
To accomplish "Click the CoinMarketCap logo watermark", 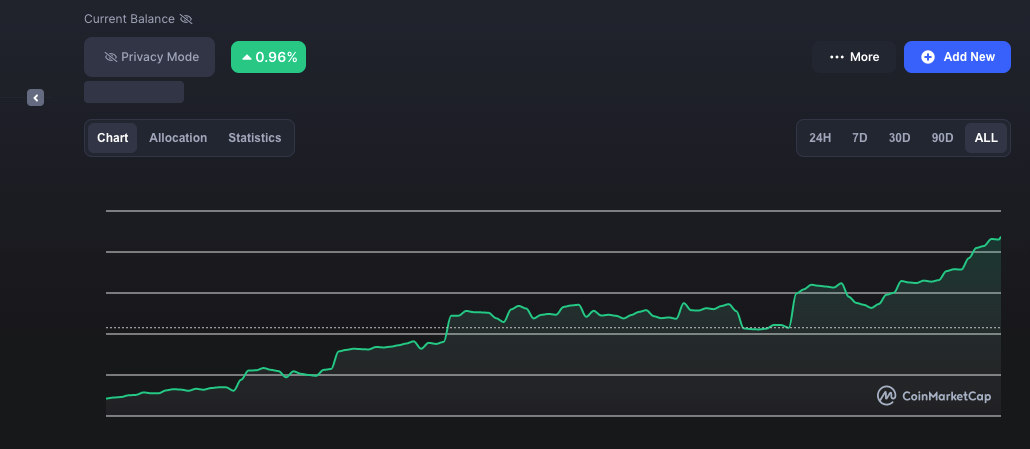I will point(934,396).
